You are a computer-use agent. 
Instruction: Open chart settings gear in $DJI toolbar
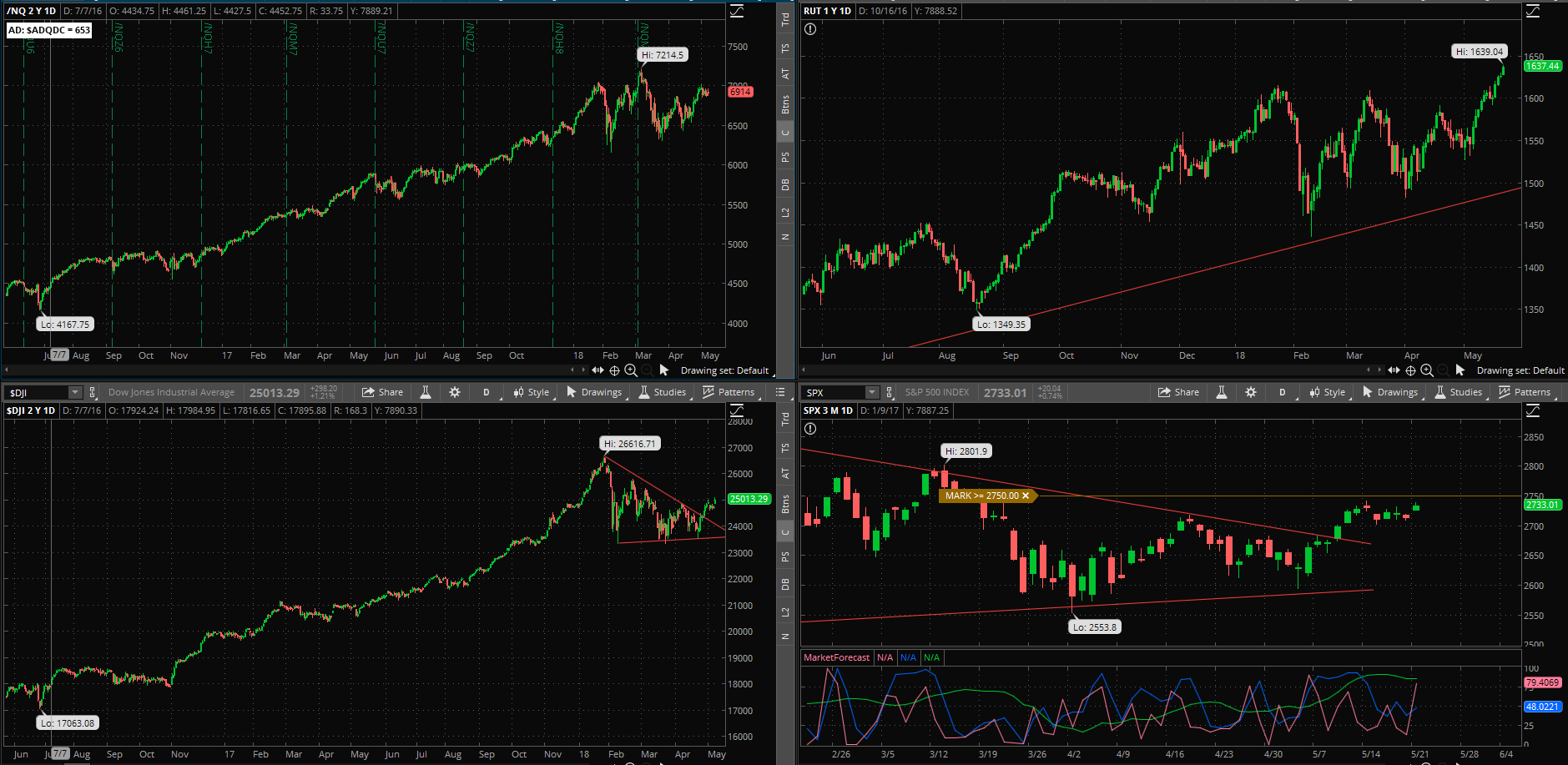point(455,392)
